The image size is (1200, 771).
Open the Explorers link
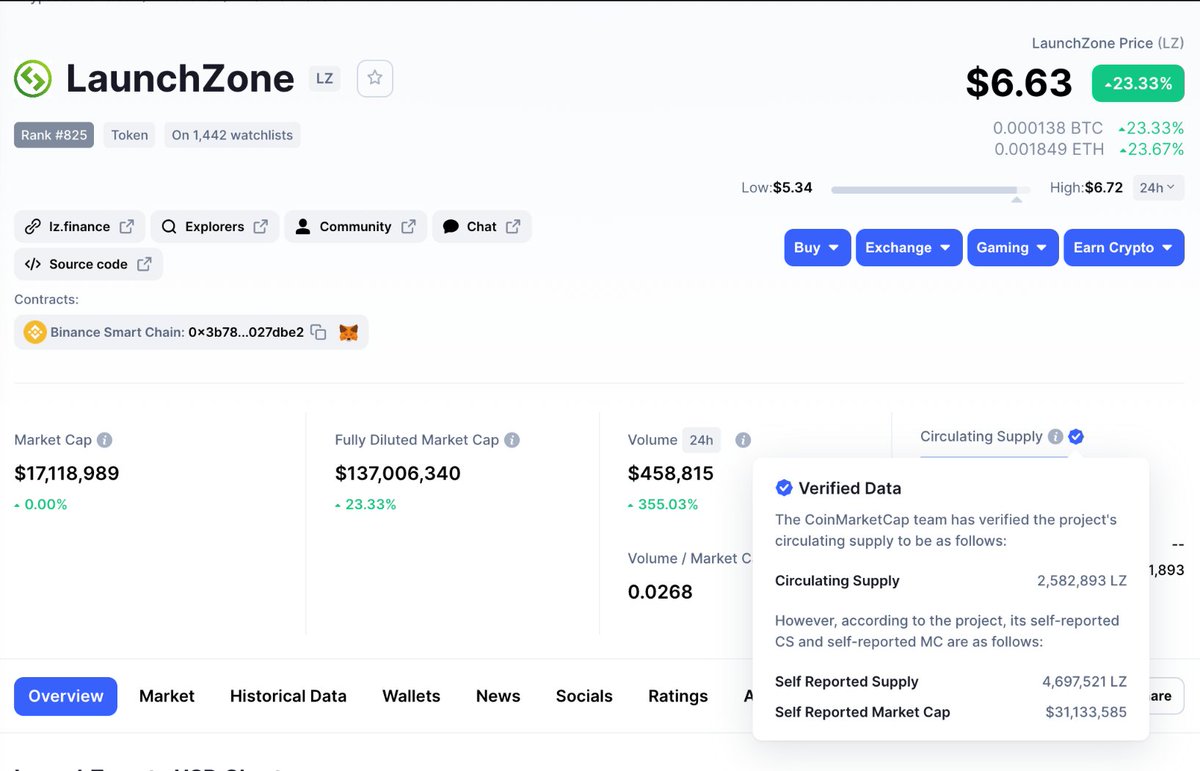click(214, 227)
